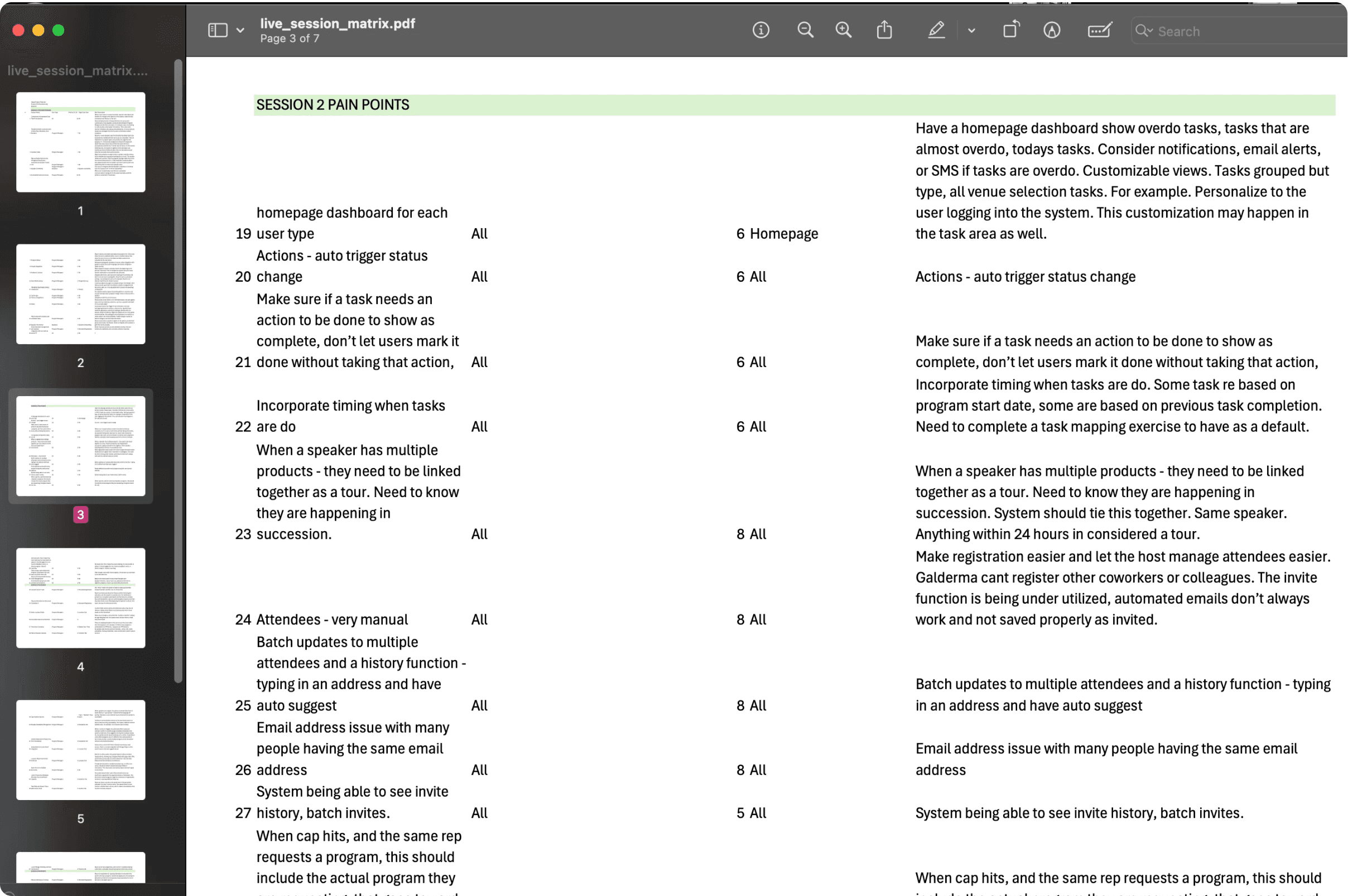Click the Inspector info icon
This screenshot has width=1348, height=896.
tap(760, 30)
